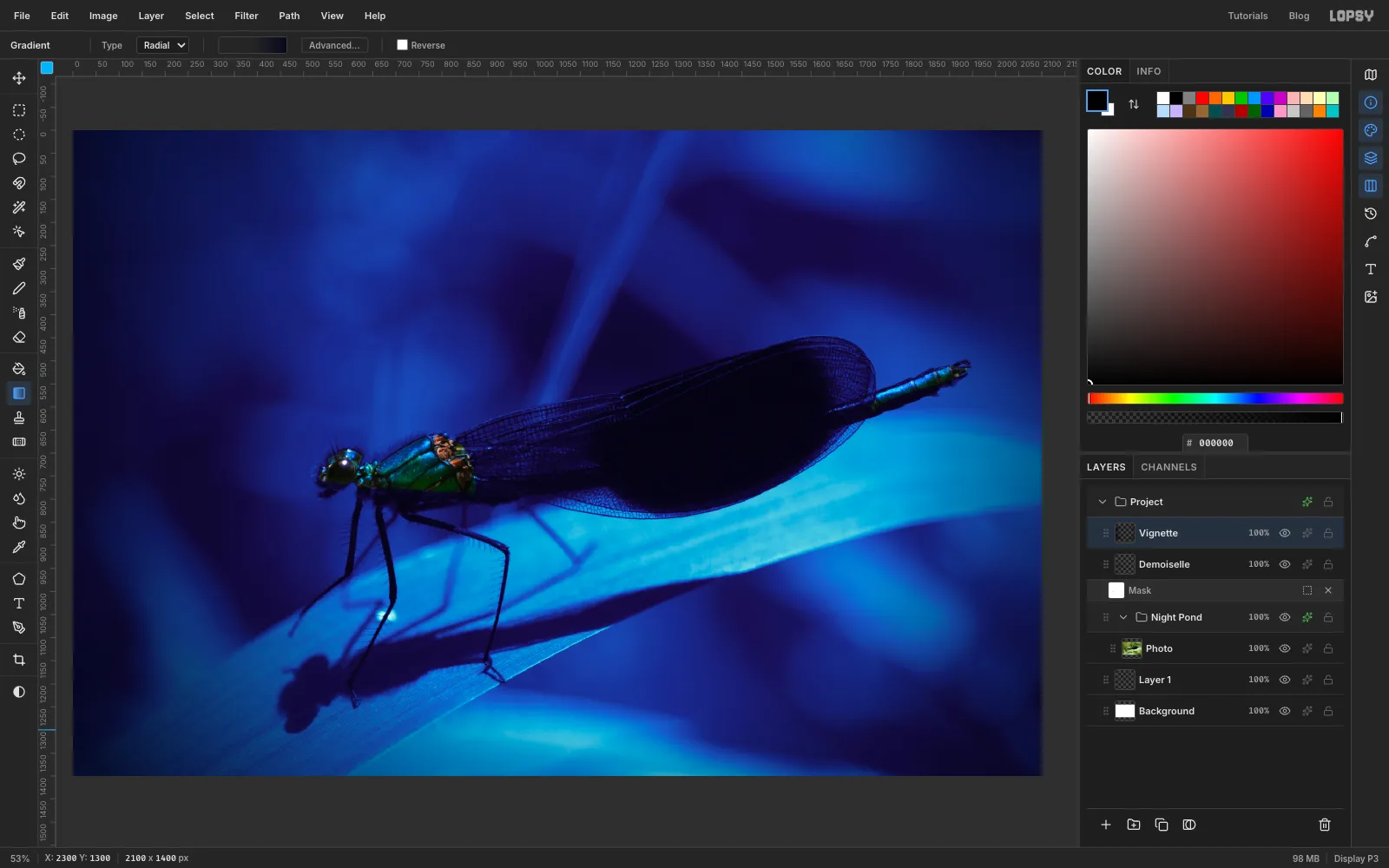The width and height of the screenshot is (1389, 868).
Task: Open the Layer menu
Action: [151, 16]
